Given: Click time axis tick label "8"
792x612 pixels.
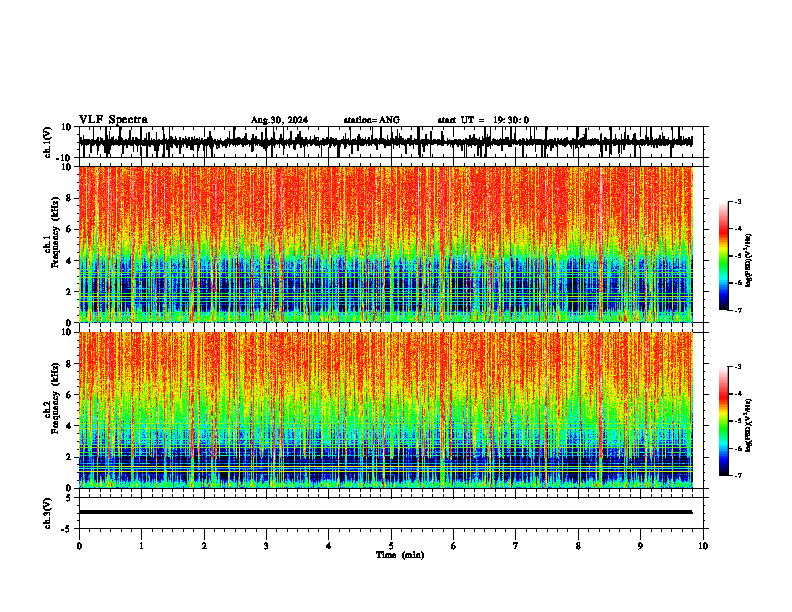Looking at the screenshot, I should coord(578,546).
